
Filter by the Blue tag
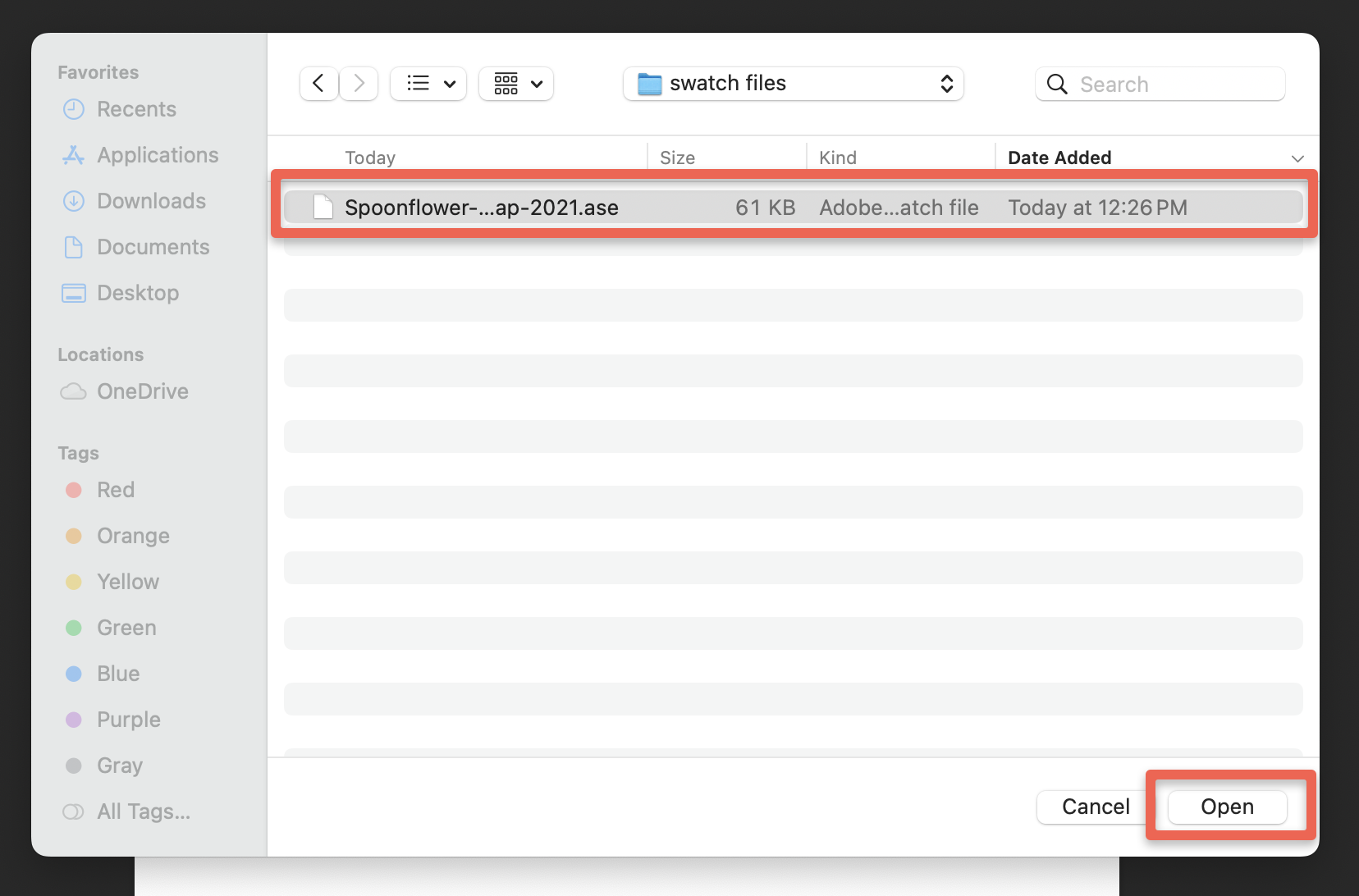tap(118, 674)
